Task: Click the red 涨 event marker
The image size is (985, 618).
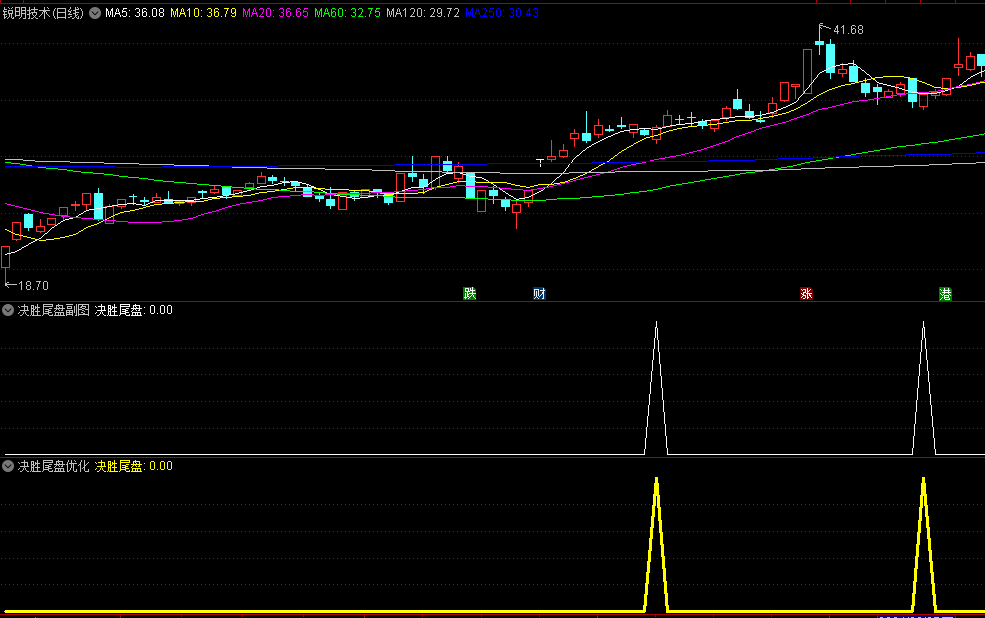Action: [806, 294]
